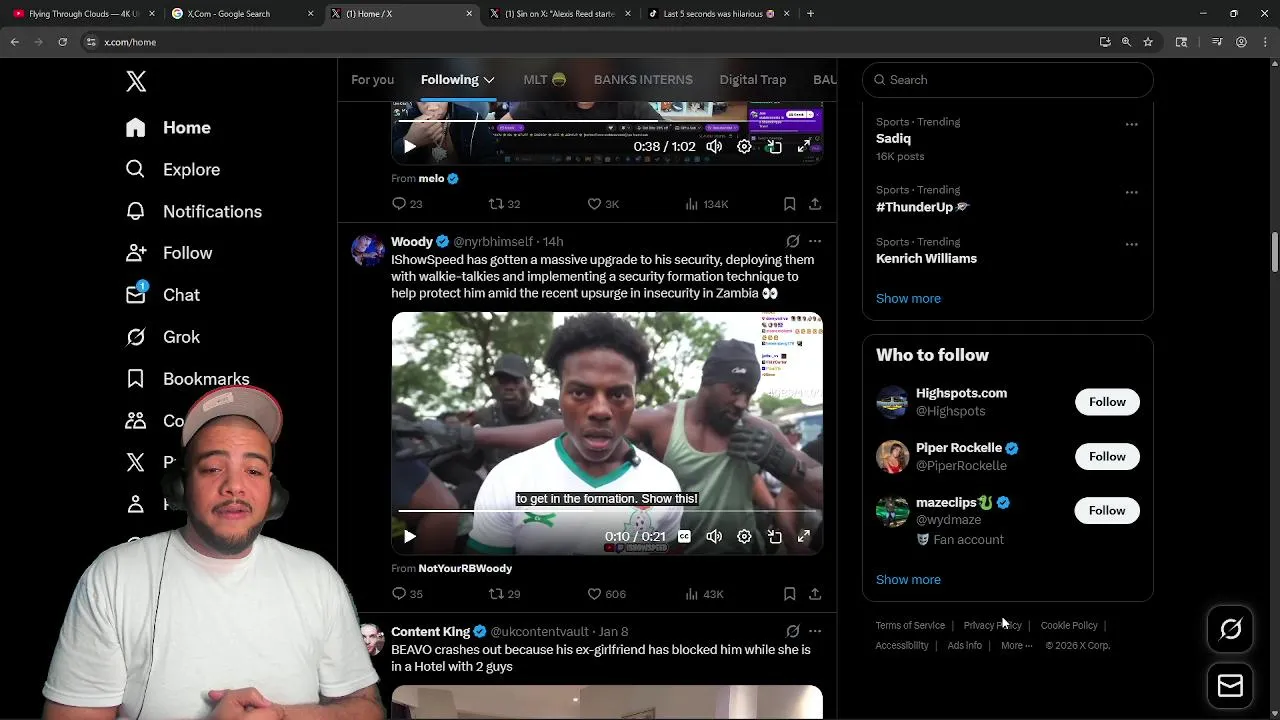The image size is (1280, 720).
Task: Switch to Flying Through Clouds YouTube tab
Action: pyautogui.click(x=84, y=14)
